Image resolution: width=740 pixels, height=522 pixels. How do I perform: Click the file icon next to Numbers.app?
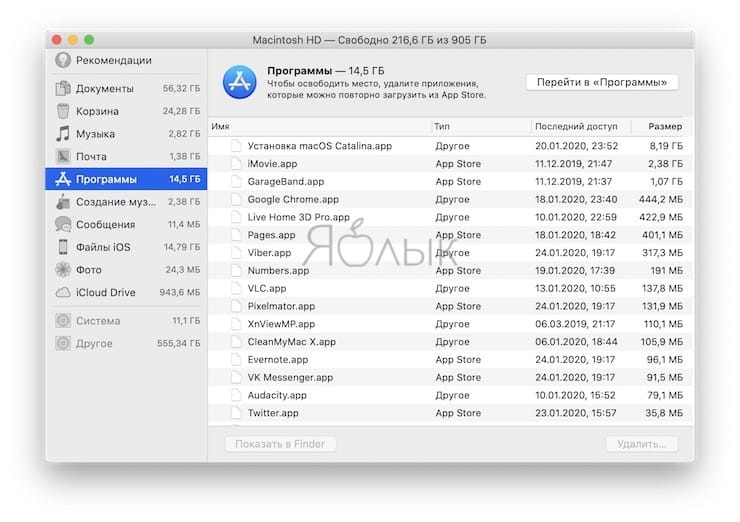click(236, 270)
